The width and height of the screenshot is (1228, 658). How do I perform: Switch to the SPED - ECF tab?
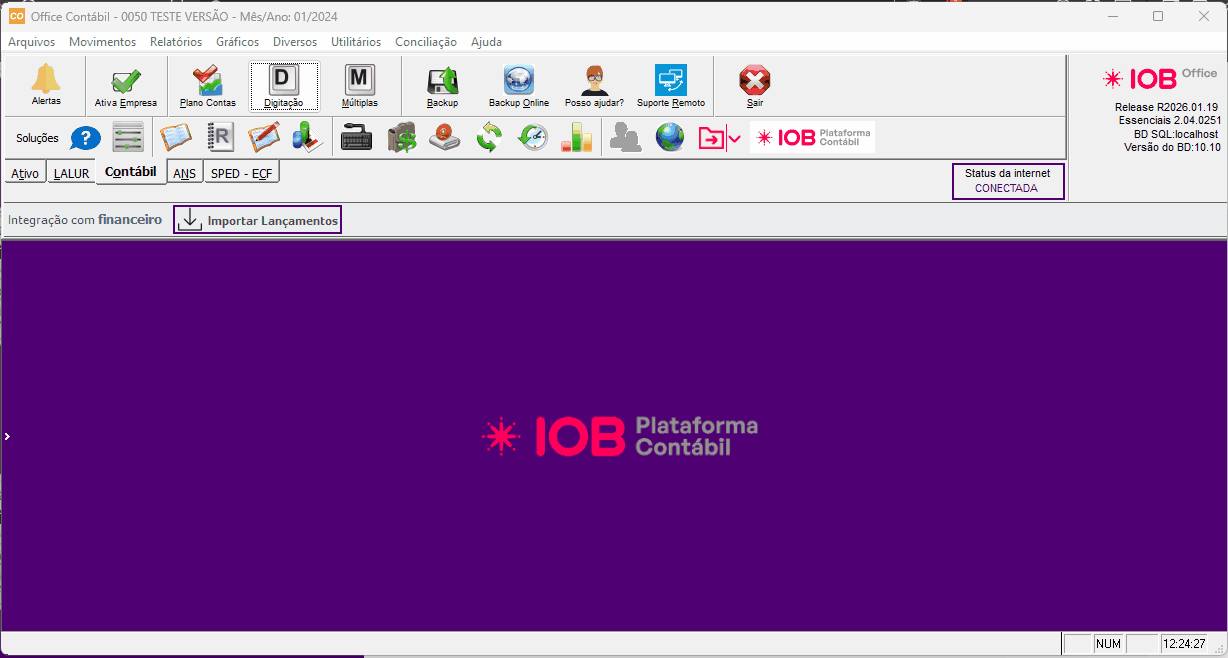(x=241, y=173)
